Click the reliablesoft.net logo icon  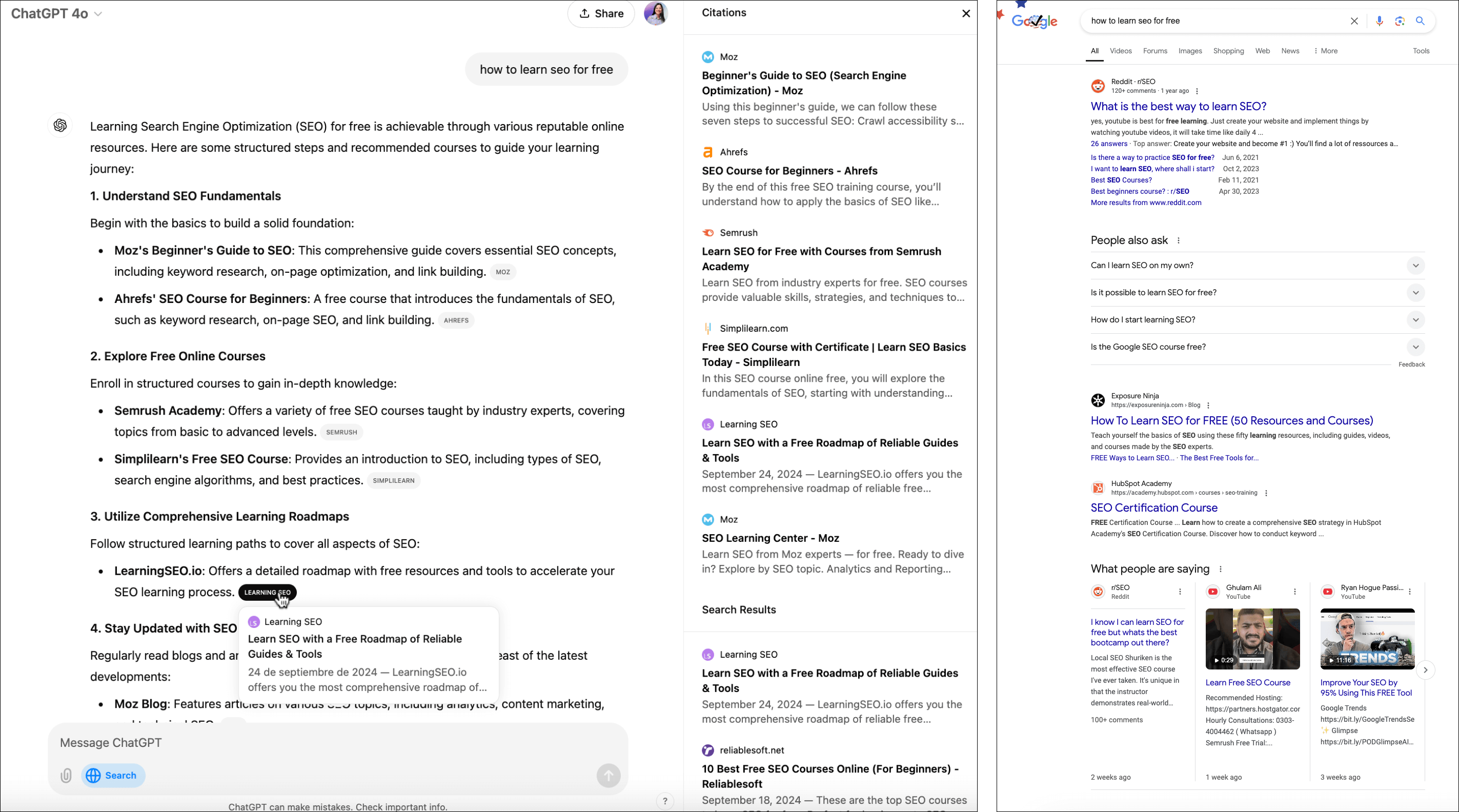click(708, 750)
